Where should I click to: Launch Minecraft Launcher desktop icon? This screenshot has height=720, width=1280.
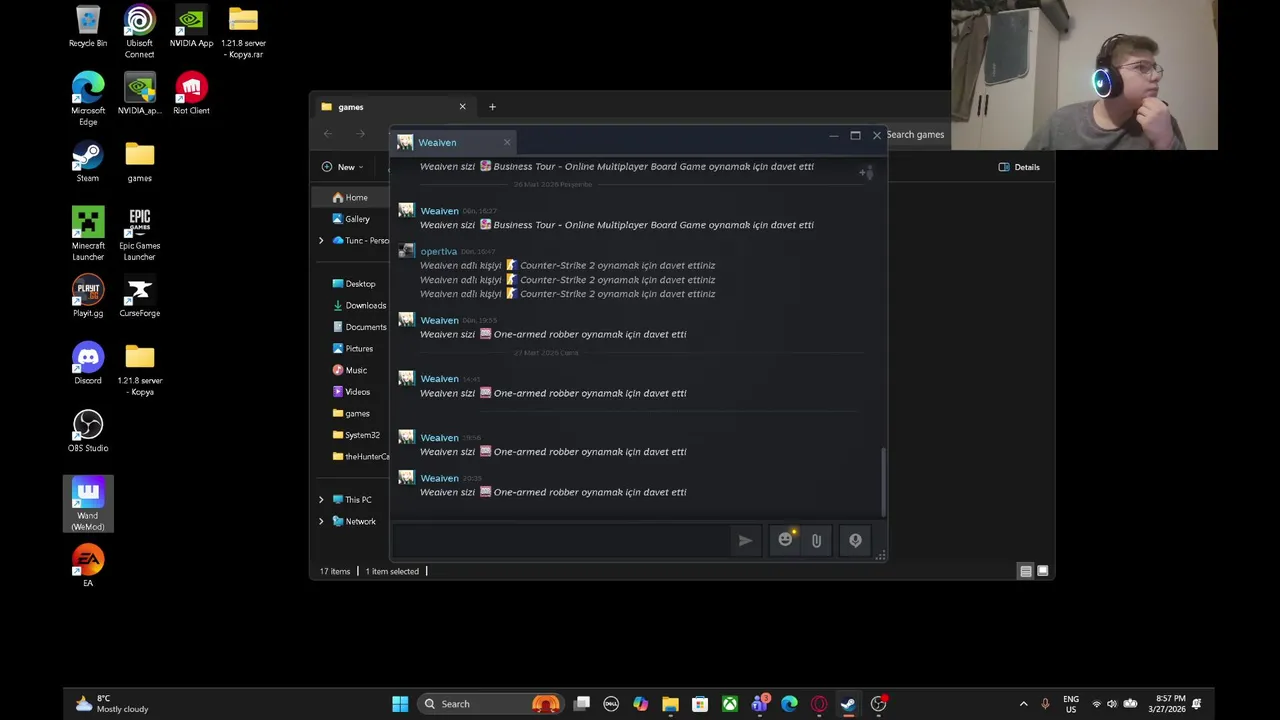click(88, 234)
